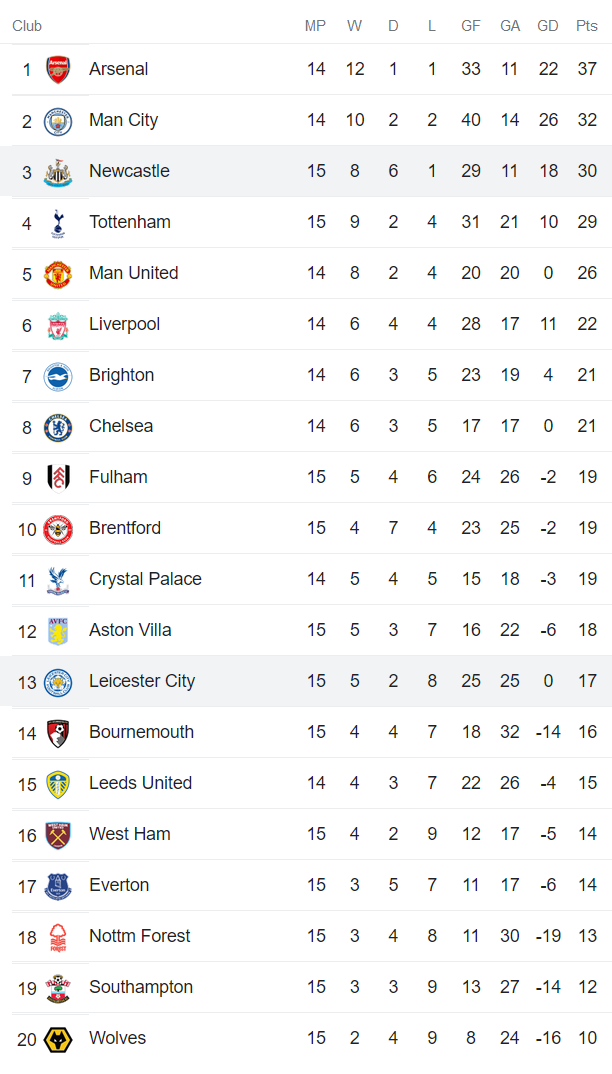612x1074 pixels.
Task: Open the Liverpool crest icon
Action: pos(58,324)
